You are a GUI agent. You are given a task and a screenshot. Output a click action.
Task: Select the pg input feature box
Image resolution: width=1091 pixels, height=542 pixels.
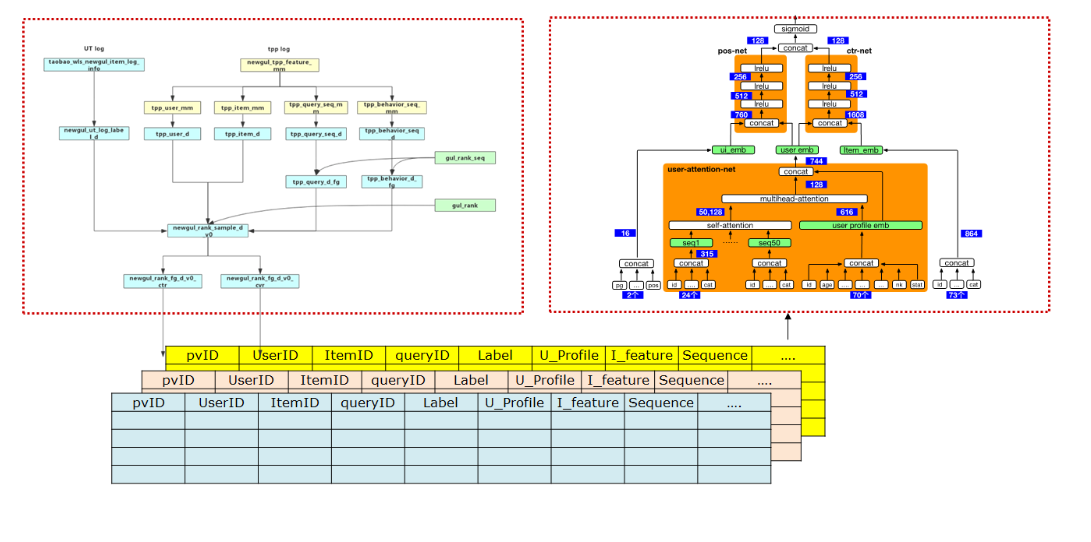(617, 285)
